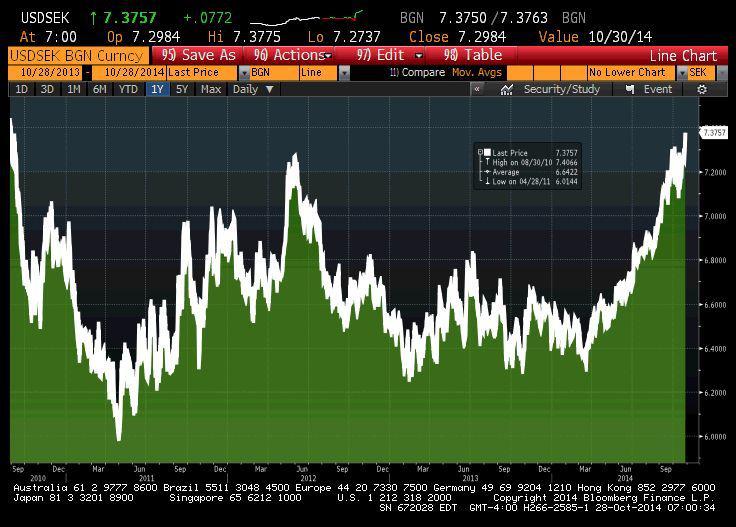The width and height of the screenshot is (736, 527).
Task: Switch the chart range to 5Y
Action: tap(181, 89)
